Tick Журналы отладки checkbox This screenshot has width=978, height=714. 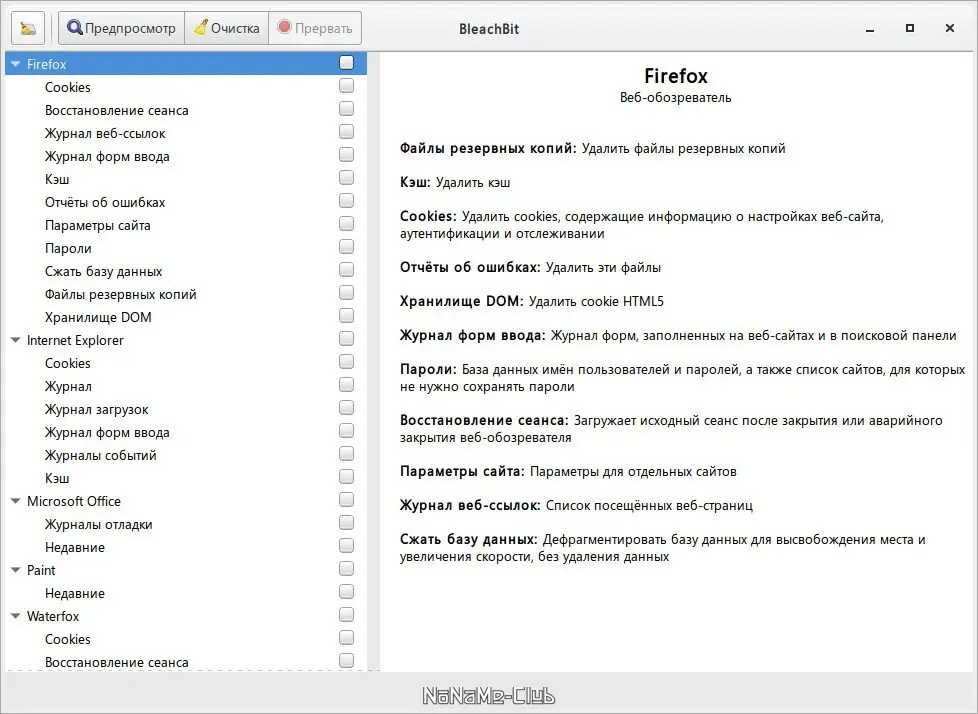346,523
